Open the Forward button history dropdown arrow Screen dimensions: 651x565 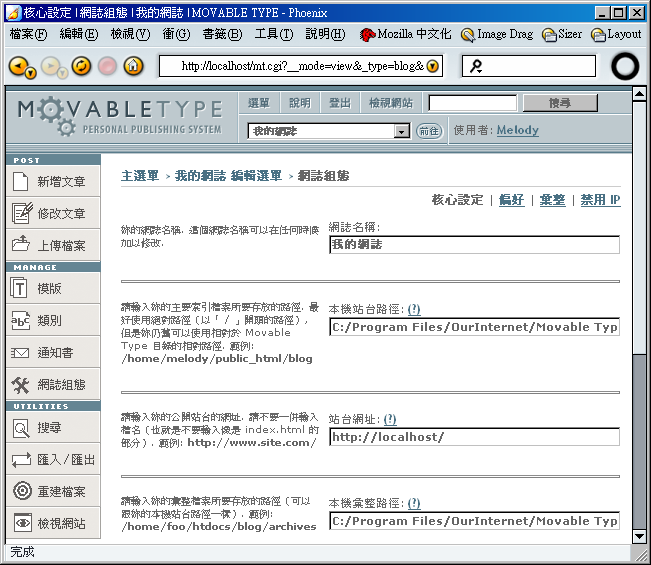[x=62, y=73]
